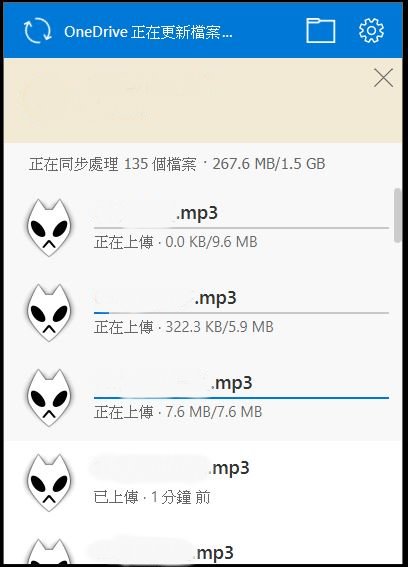
Task: Click foobar icon of 7.6 MB upload
Action: point(48,397)
